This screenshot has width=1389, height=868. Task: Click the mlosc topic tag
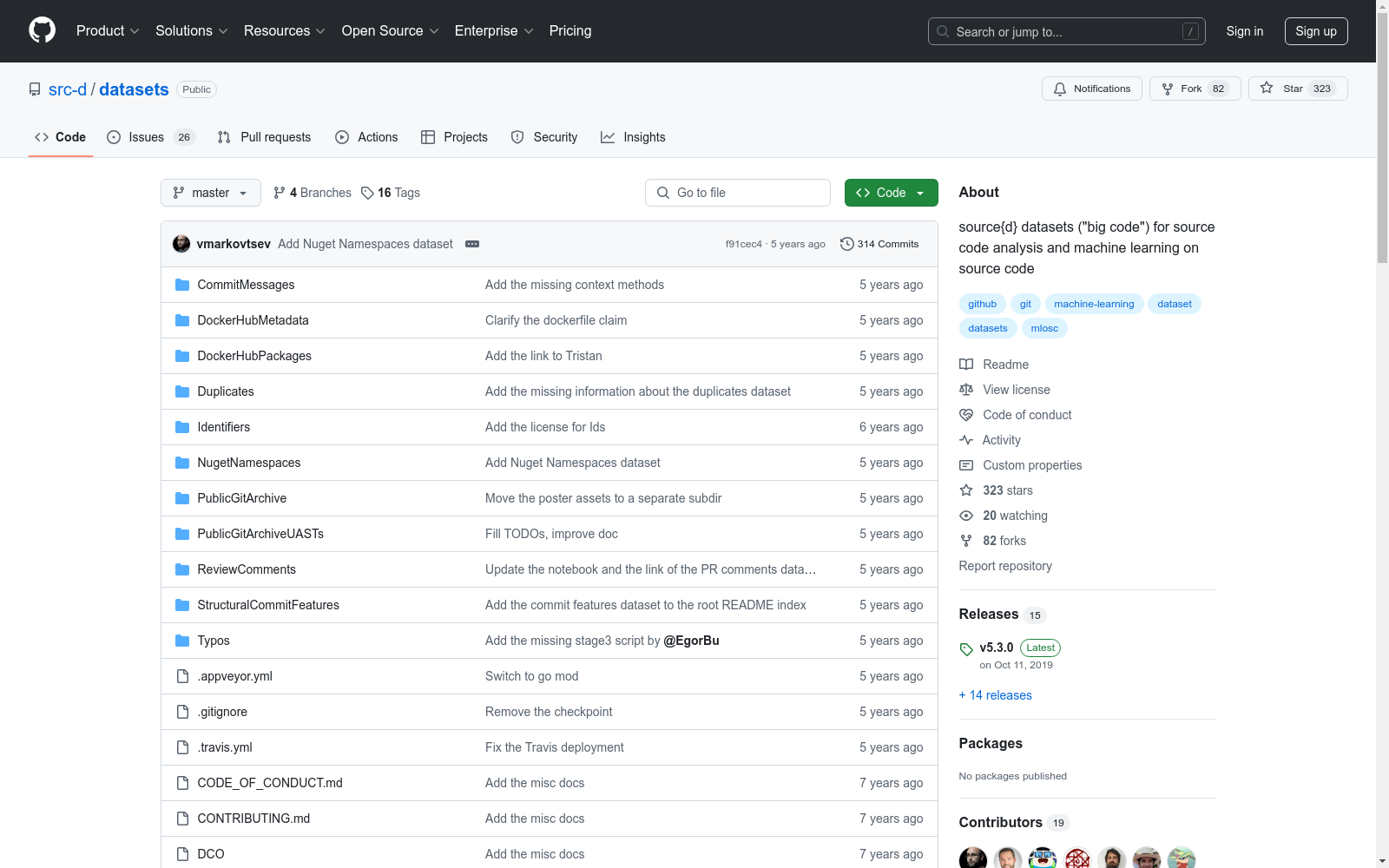(x=1044, y=328)
